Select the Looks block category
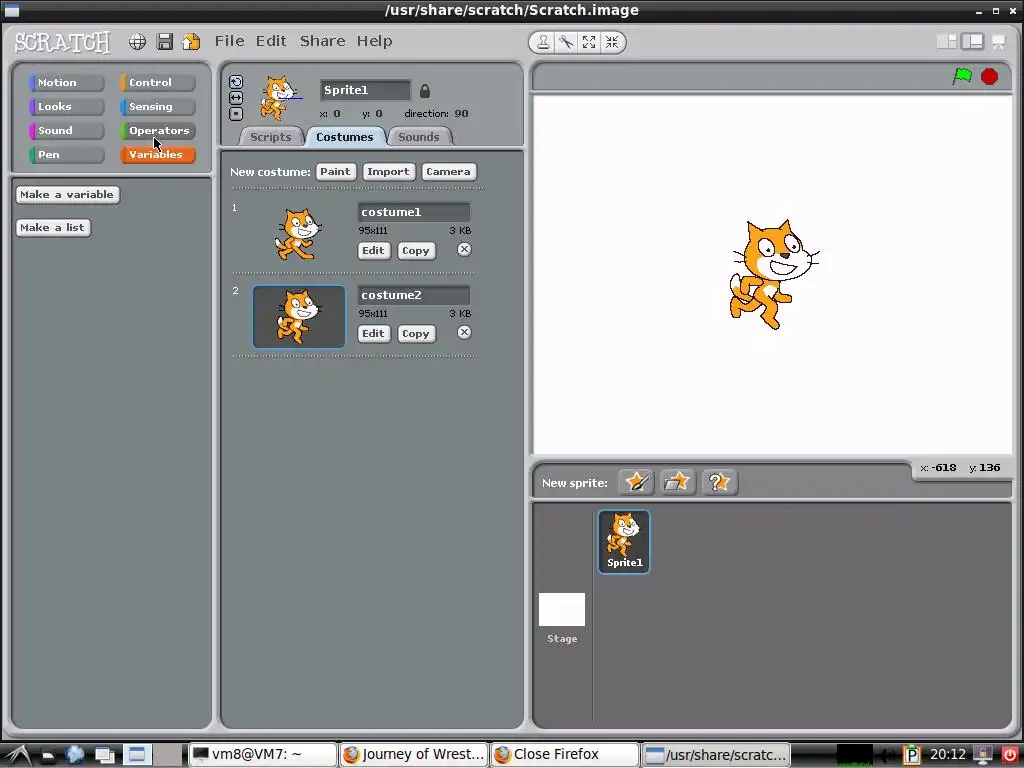 pos(67,106)
